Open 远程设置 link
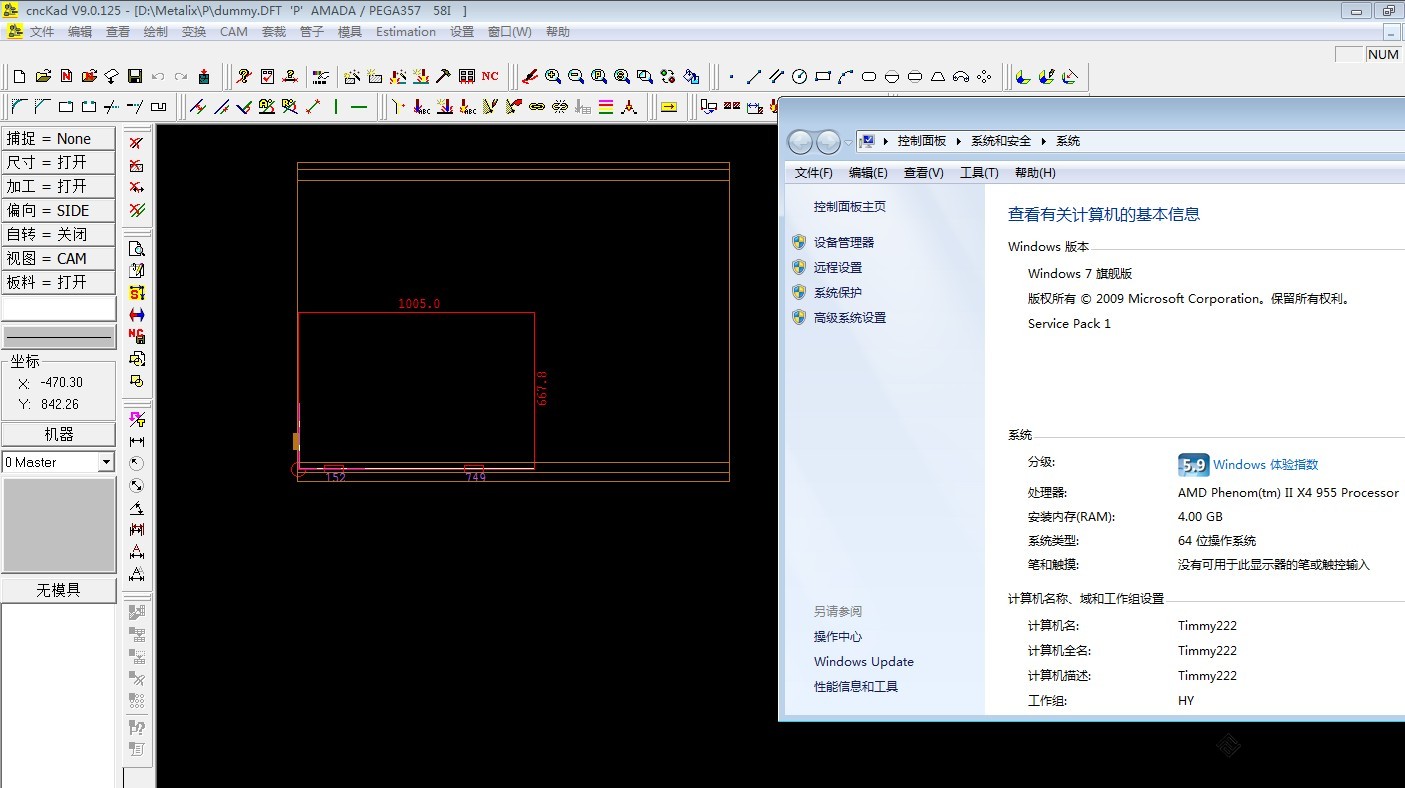The width and height of the screenshot is (1405, 788). point(838,267)
